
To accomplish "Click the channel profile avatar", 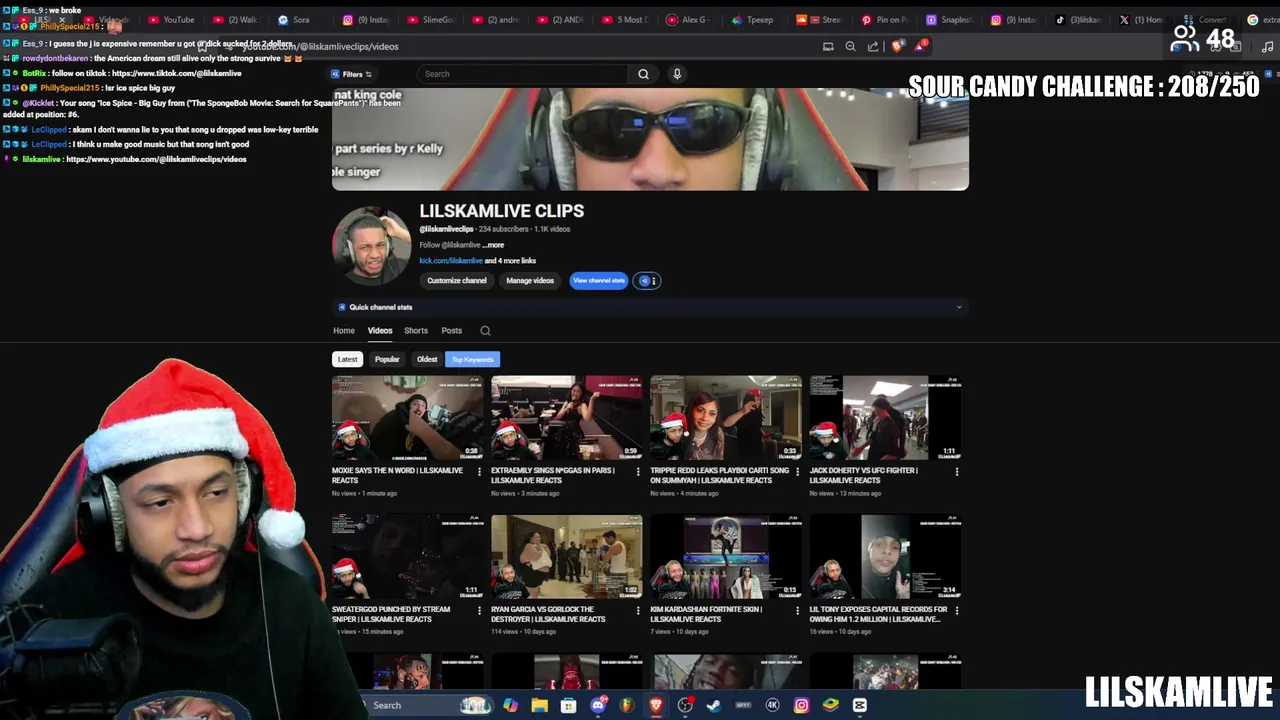I will click(371, 246).
